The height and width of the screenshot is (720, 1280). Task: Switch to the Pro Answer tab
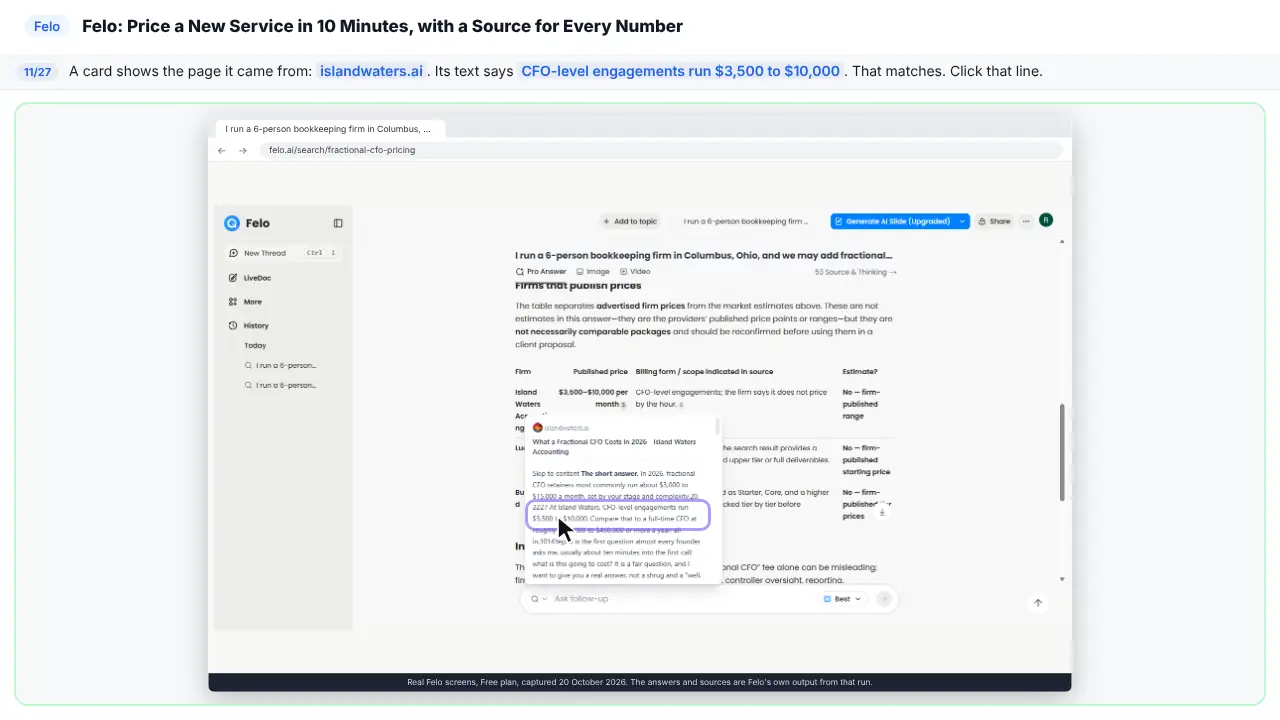click(x=541, y=272)
